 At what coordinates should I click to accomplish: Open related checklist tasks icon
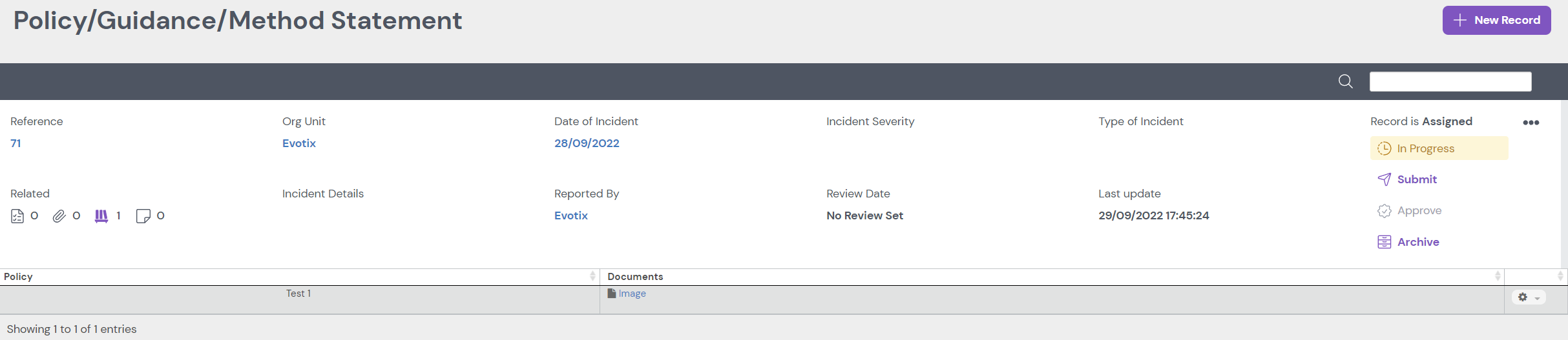(17, 216)
